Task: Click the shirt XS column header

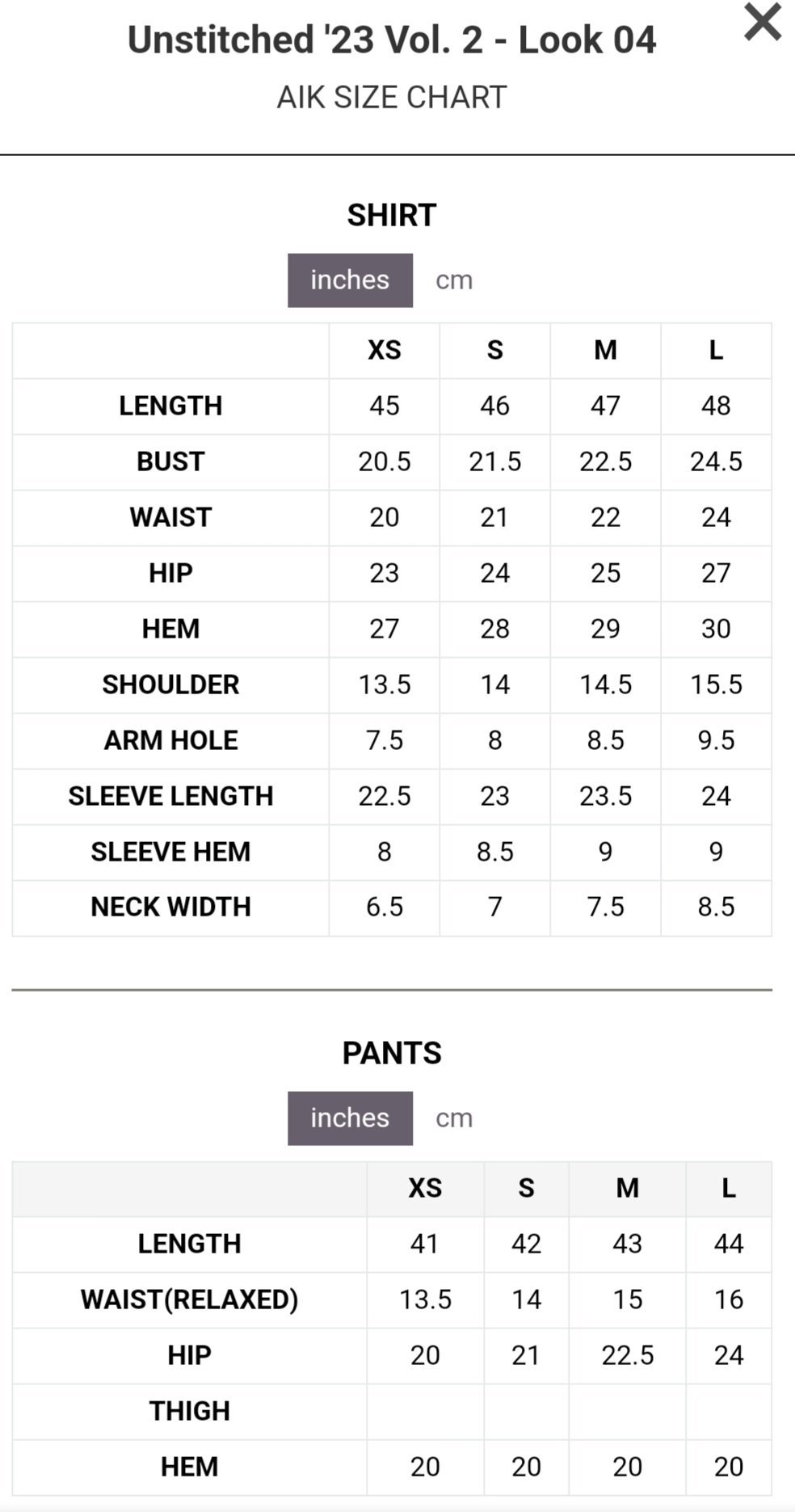Action: click(385, 350)
